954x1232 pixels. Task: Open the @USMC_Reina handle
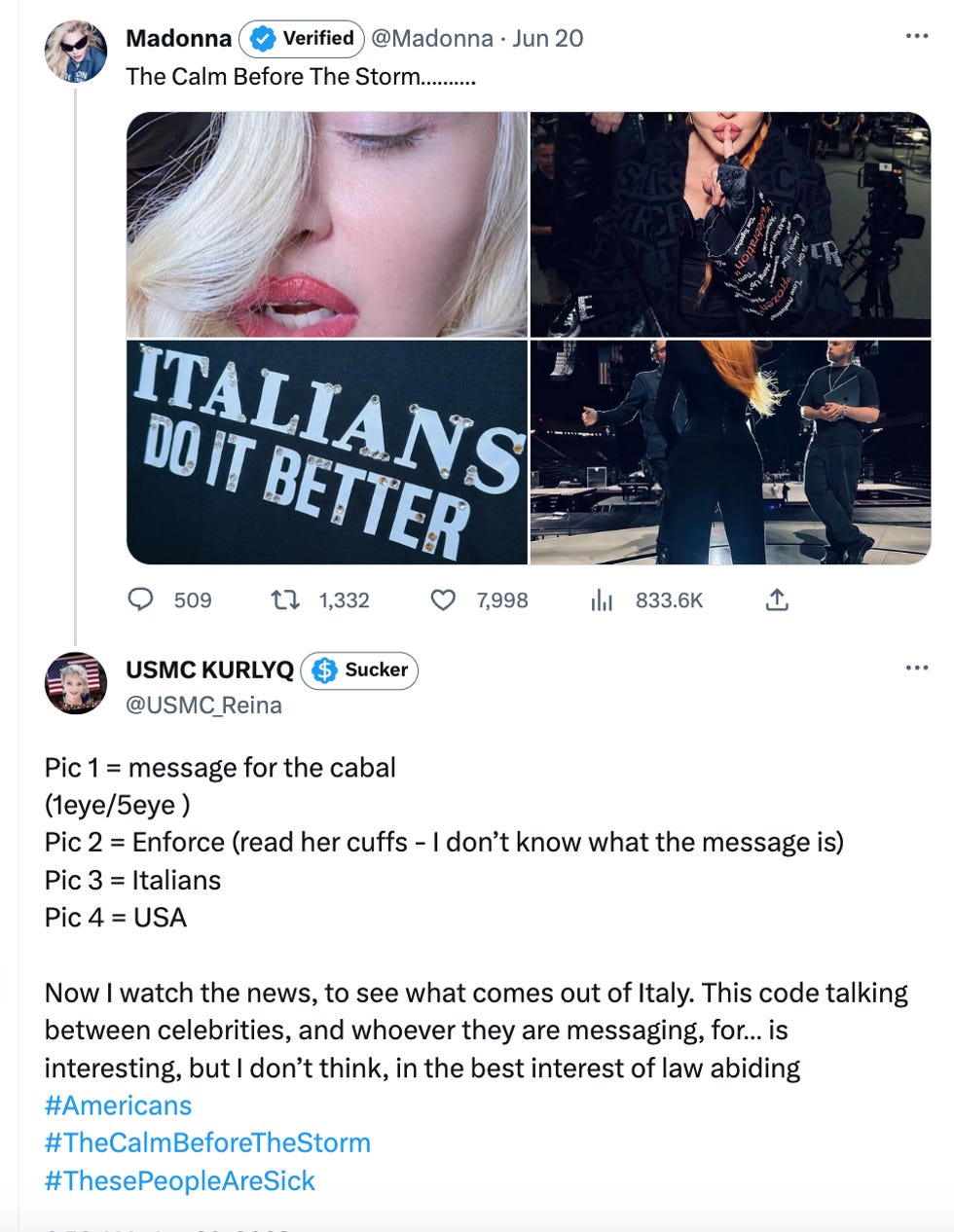[x=205, y=705]
